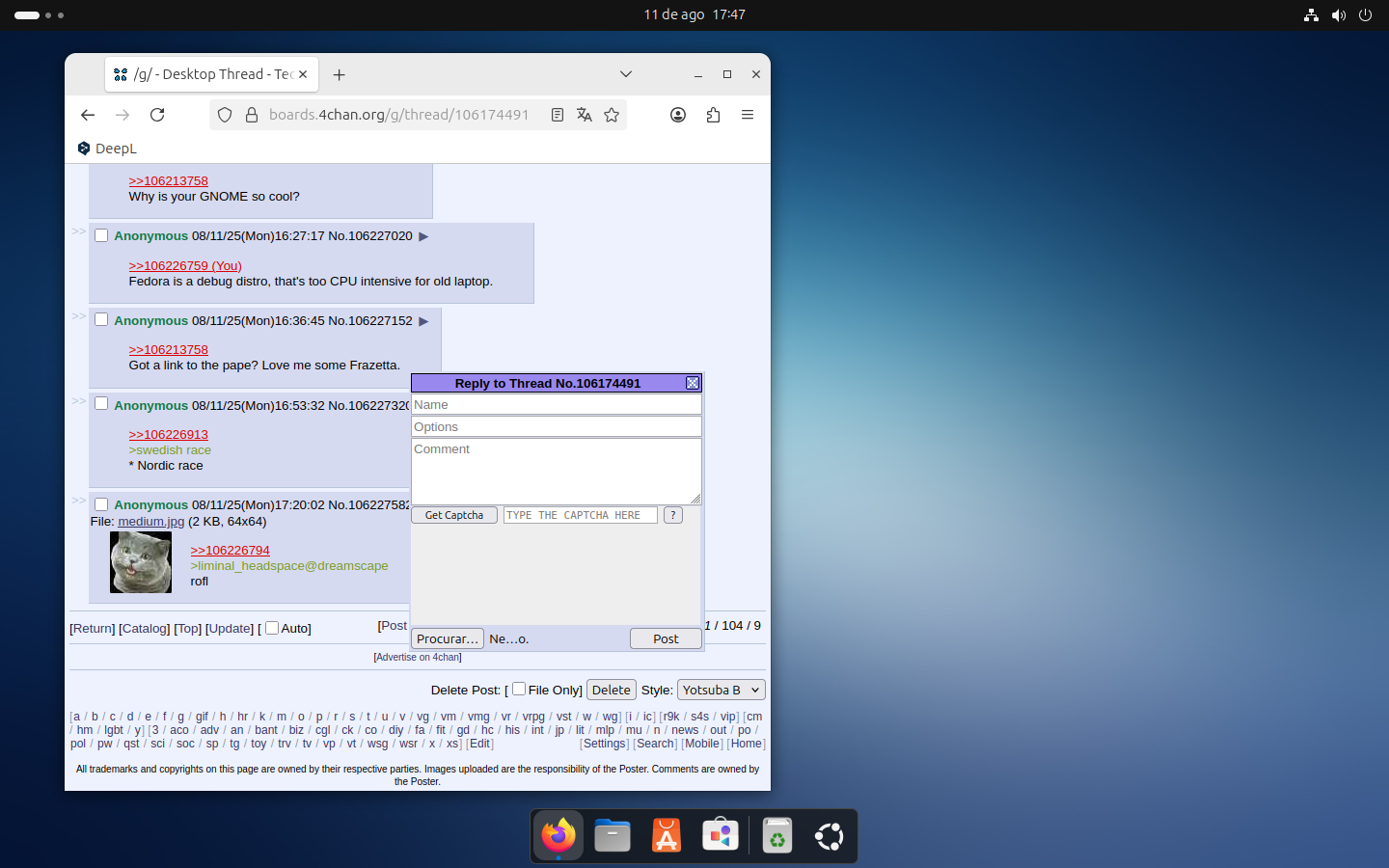Open the Activities workspace indicator

[x=40, y=15]
